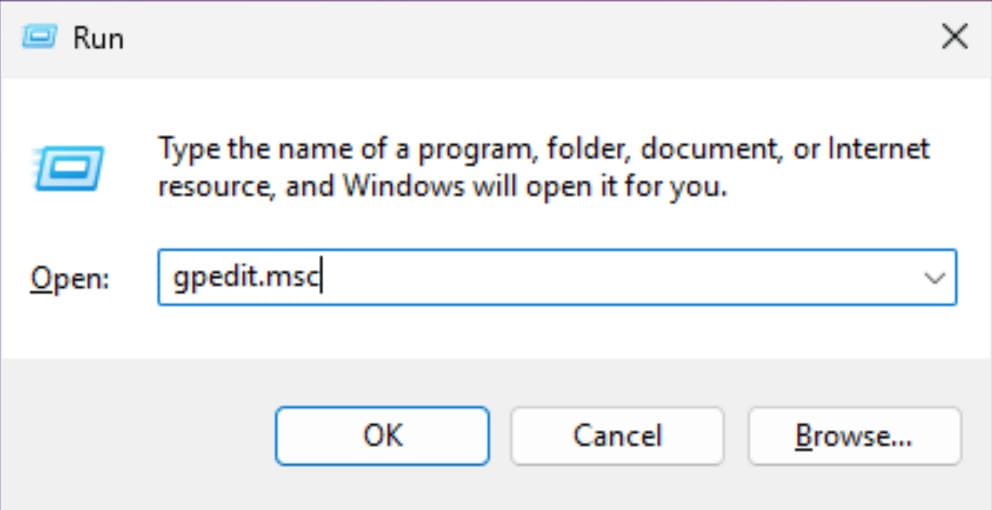Click the small Run icon in title bar
This screenshot has height=510, width=992.
[x=40, y=38]
